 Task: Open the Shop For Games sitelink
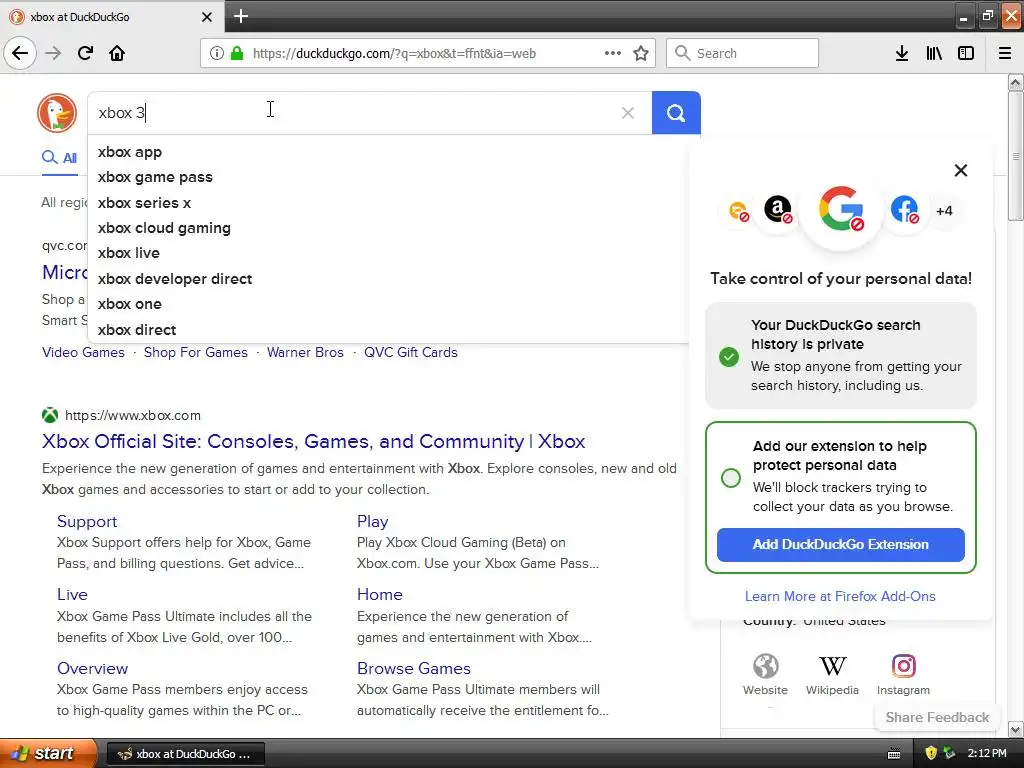point(195,352)
